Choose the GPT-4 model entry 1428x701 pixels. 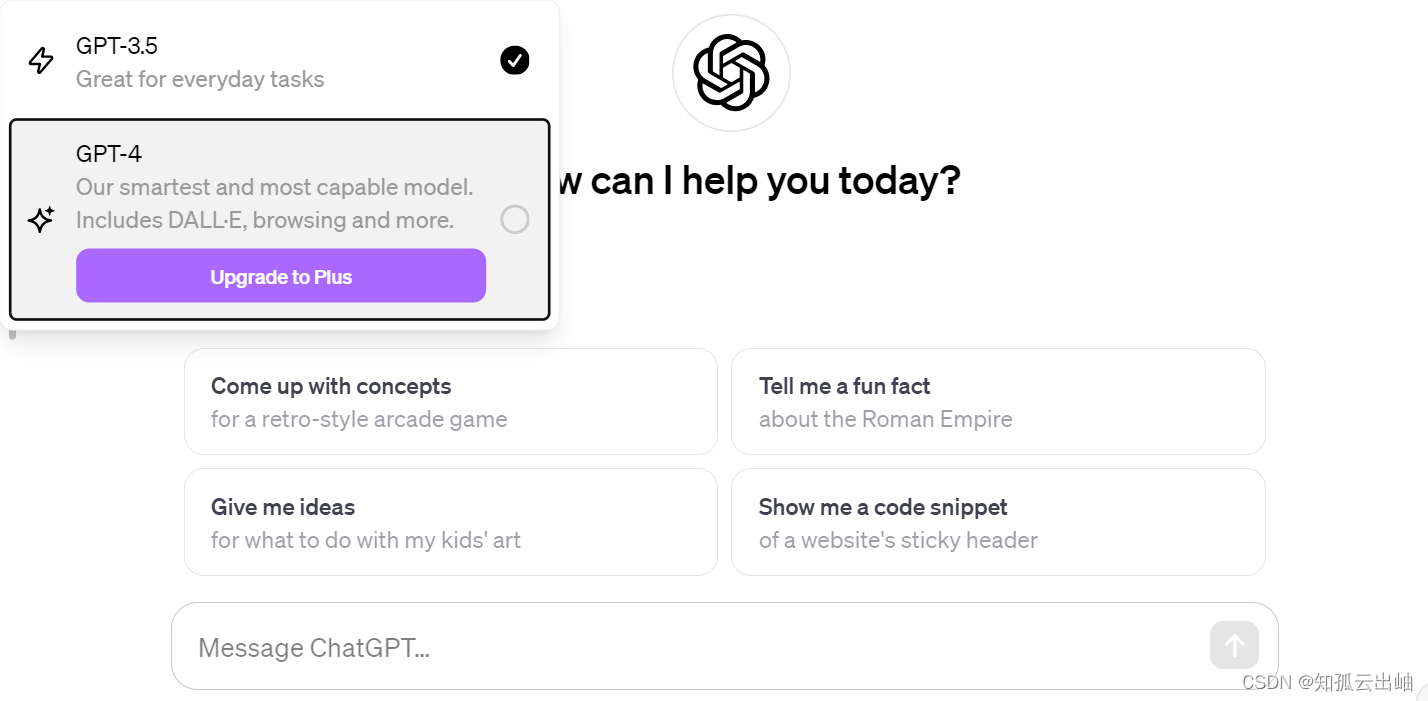tap(279, 220)
